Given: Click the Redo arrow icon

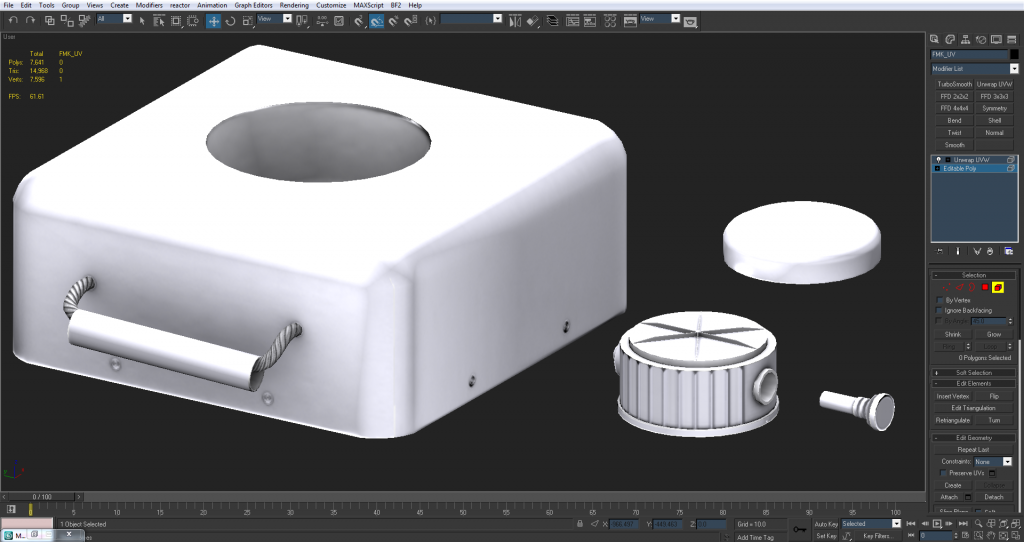Looking at the screenshot, I should (x=29, y=20).
